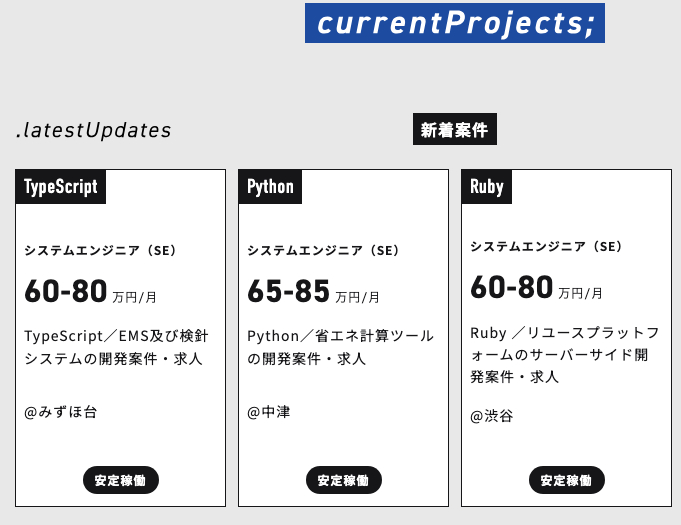Open the Python／省エネ計算ツール job link
This screenshot has height=525, width=681.
[x=340, y=347]
